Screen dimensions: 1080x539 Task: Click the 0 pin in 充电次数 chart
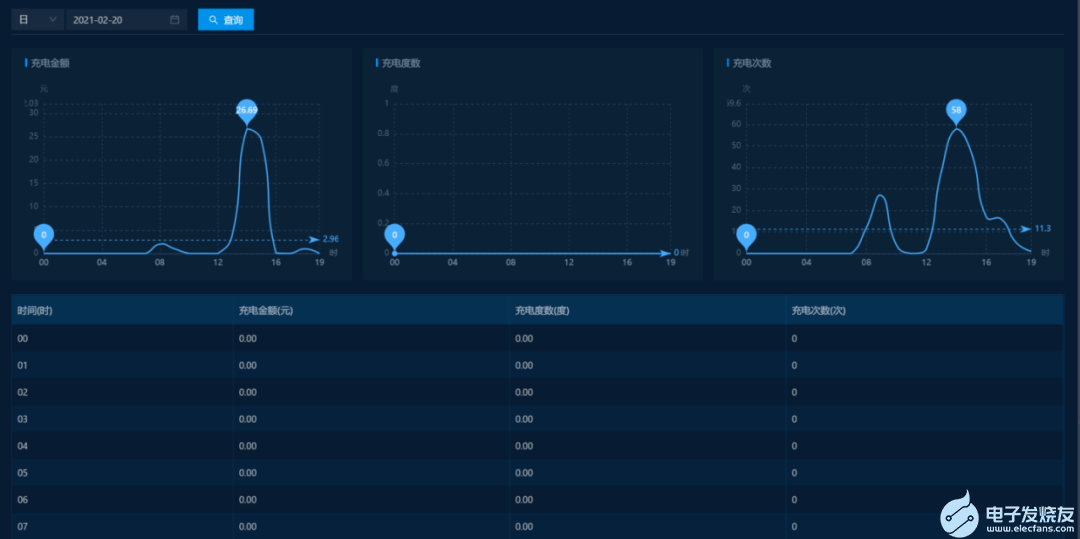point(745,235)
